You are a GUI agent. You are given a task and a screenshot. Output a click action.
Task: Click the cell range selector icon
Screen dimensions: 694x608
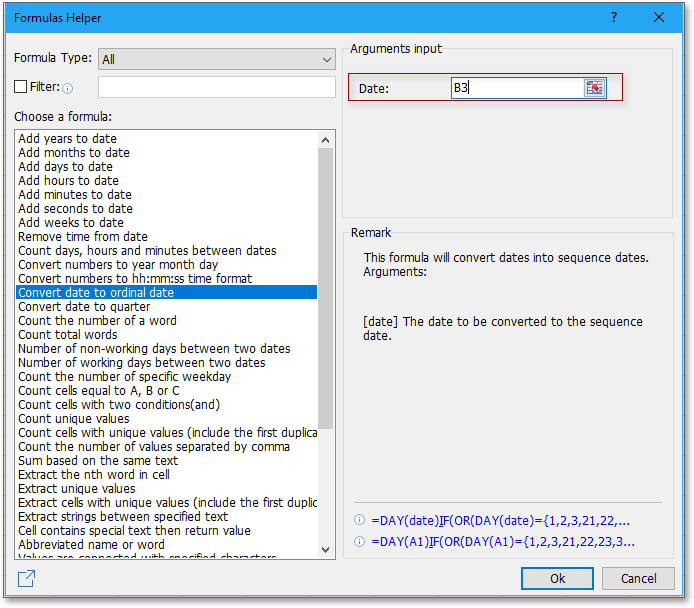[x=594, y=88]
